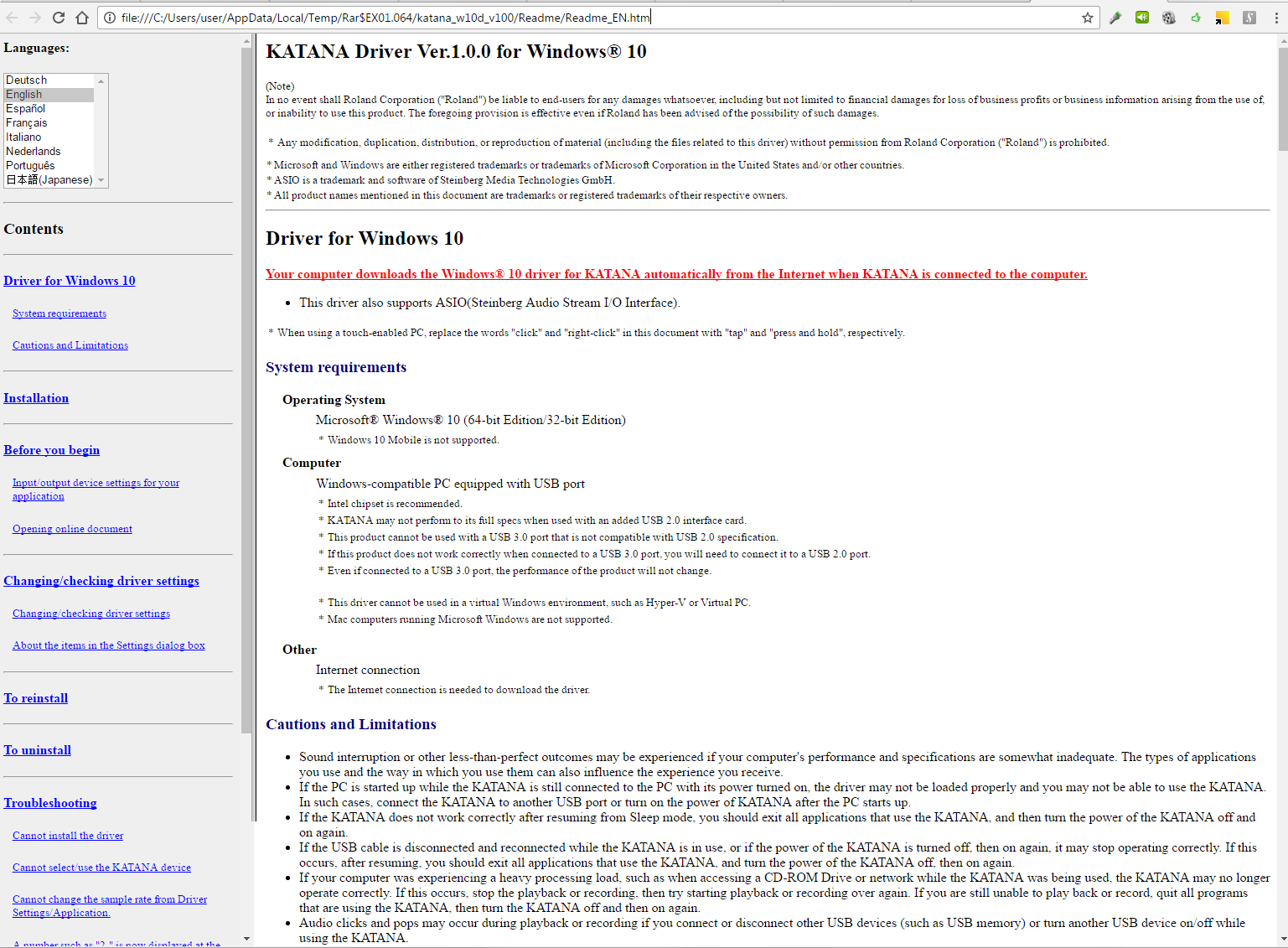Bookmark this page with the star icon
This screenshot has width=1288, height=948.
(x=1088, y=18)
